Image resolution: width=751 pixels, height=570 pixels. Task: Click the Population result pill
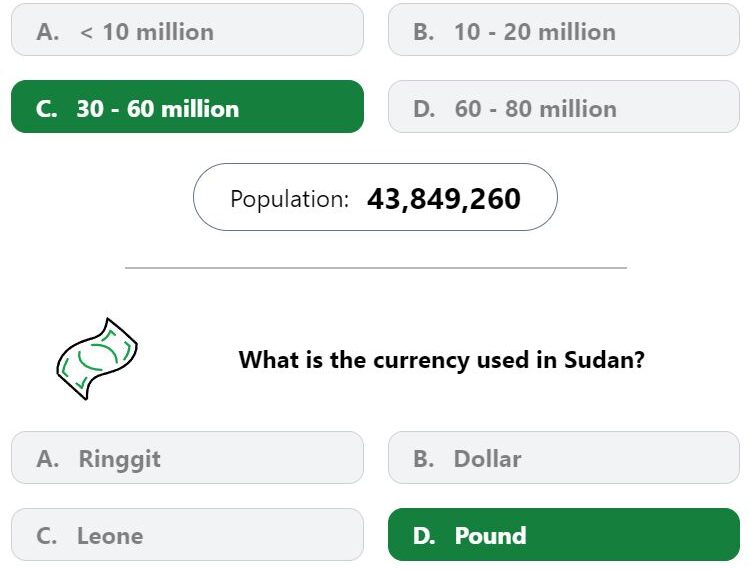pos(375,197)
